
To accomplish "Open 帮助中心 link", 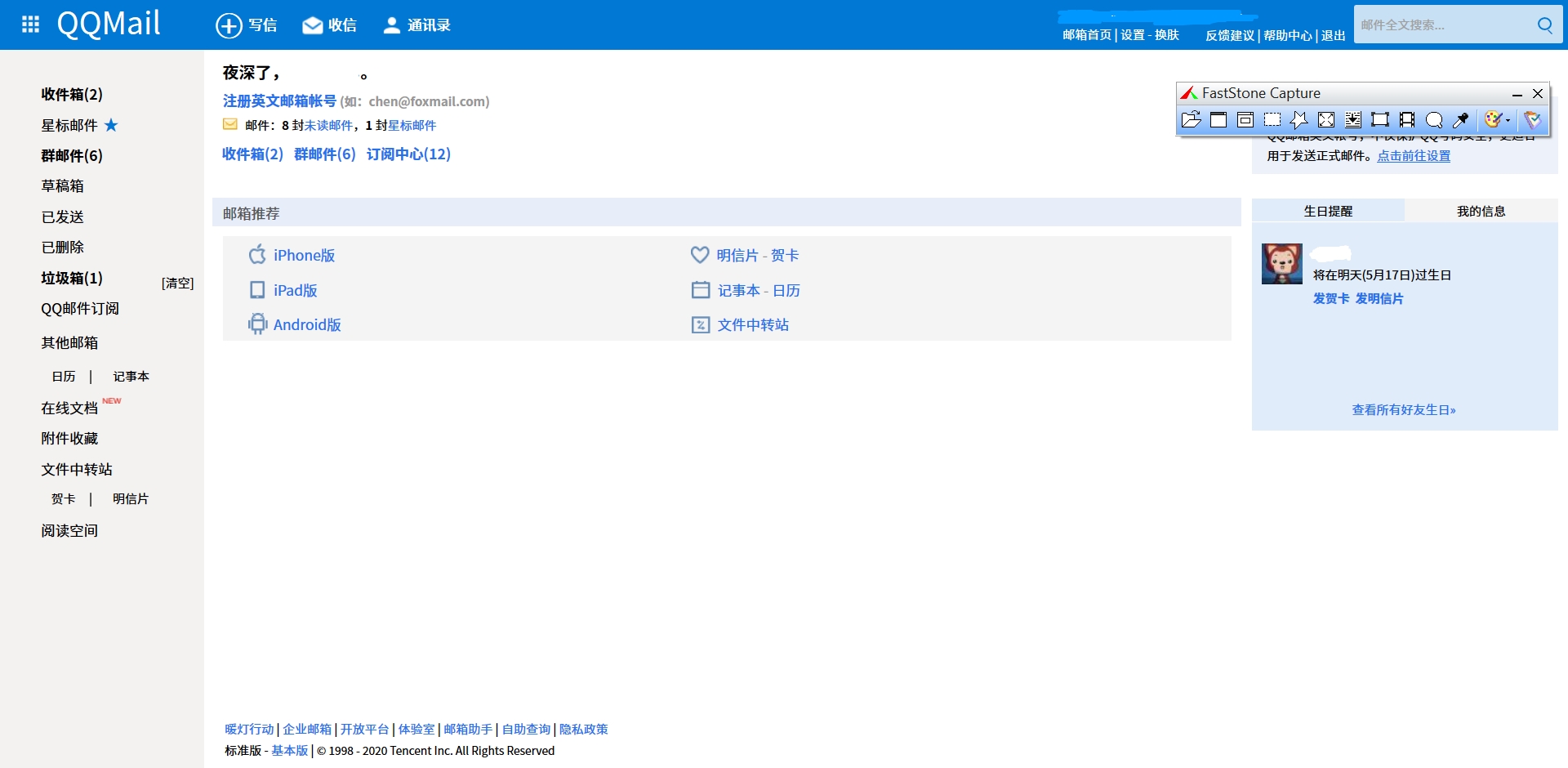I will (x=1288, y=35).
